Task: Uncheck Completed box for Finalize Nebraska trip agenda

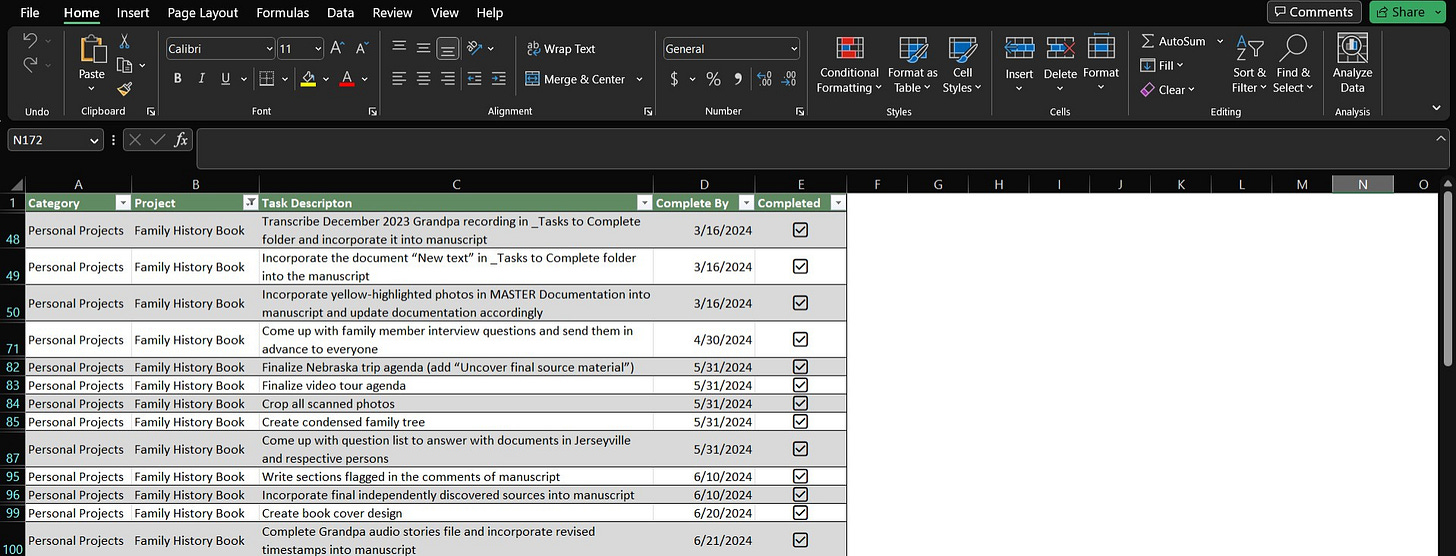Action: (800, 367)
